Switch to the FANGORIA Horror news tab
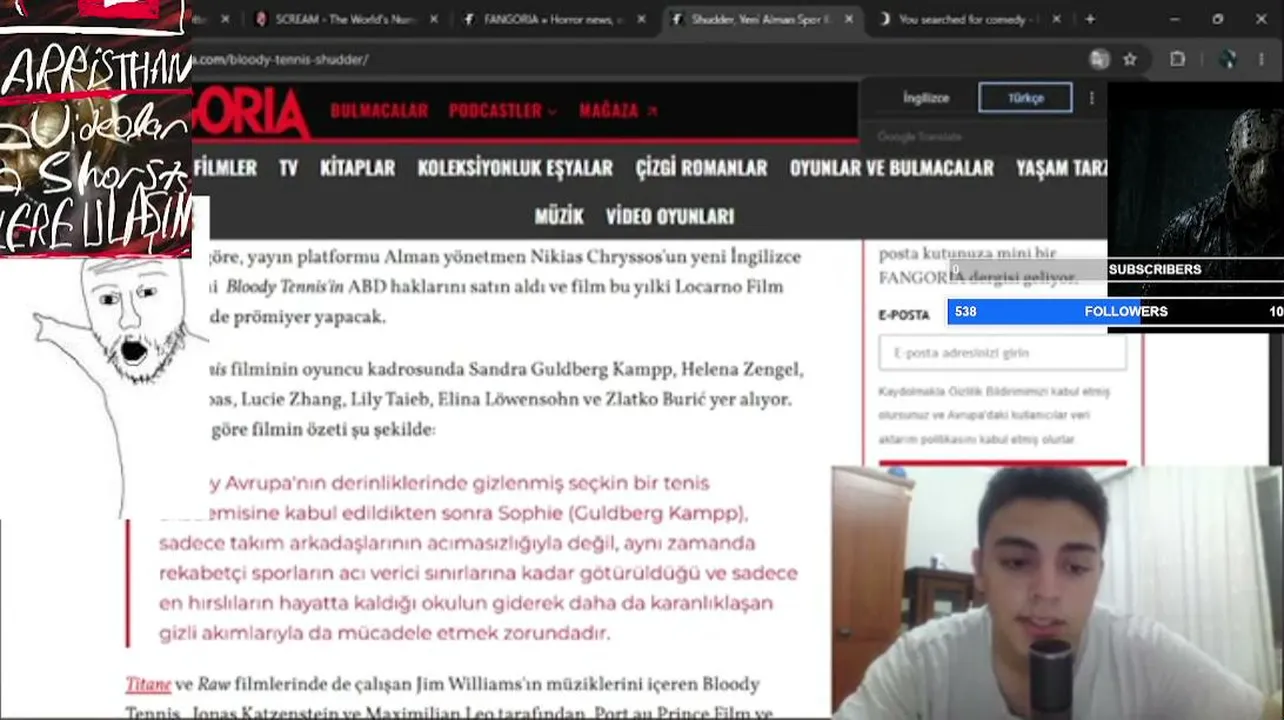 pyautogui.click(x=554, y=19)
